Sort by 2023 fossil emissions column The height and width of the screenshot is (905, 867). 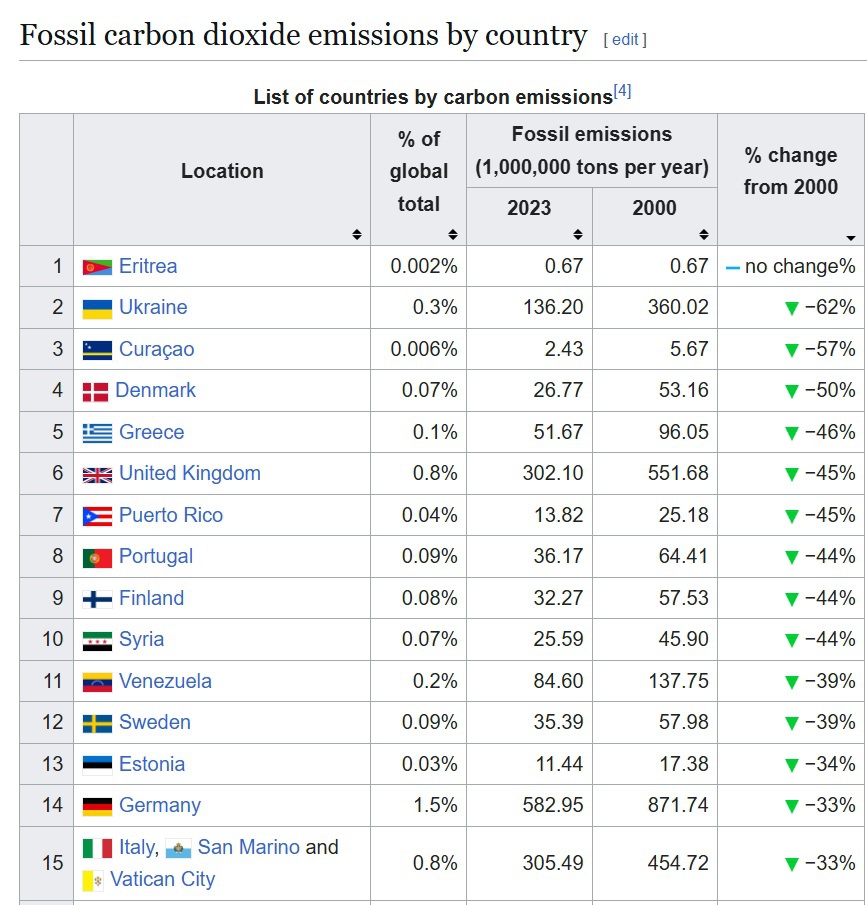[578, 235]
